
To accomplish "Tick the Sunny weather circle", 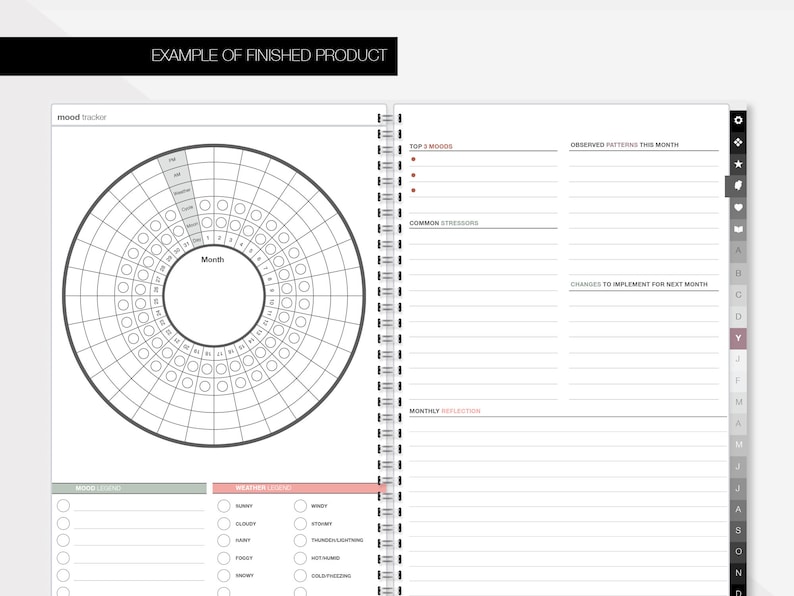I will tap(224, 506).
